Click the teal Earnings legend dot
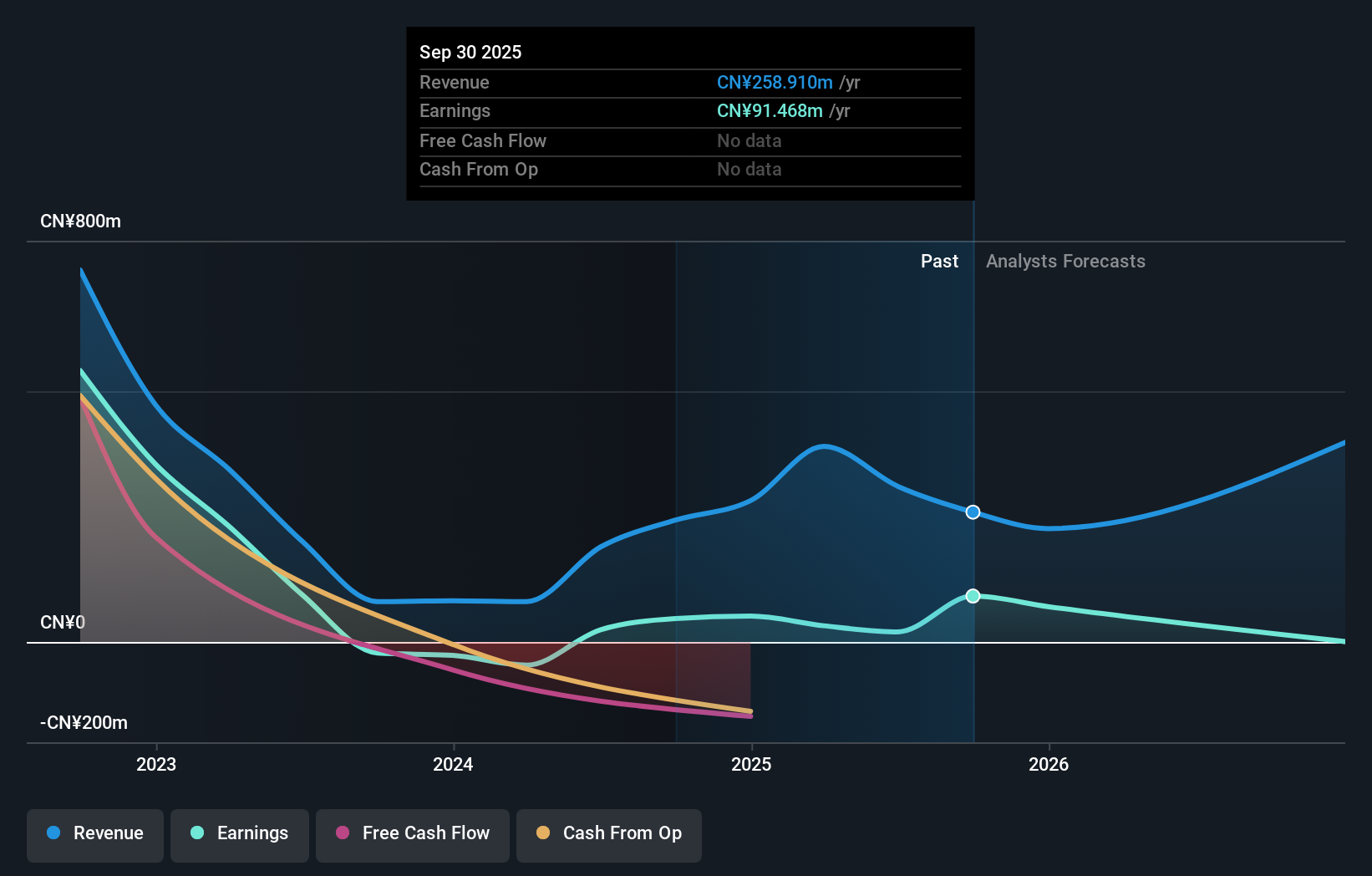The height and width of the screenshot is (876, 1372). coord(196,833)
